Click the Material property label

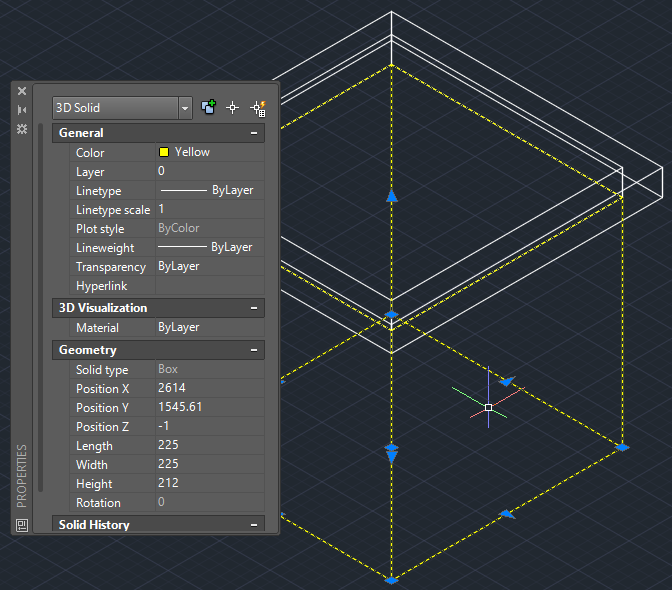pos(97,328)
